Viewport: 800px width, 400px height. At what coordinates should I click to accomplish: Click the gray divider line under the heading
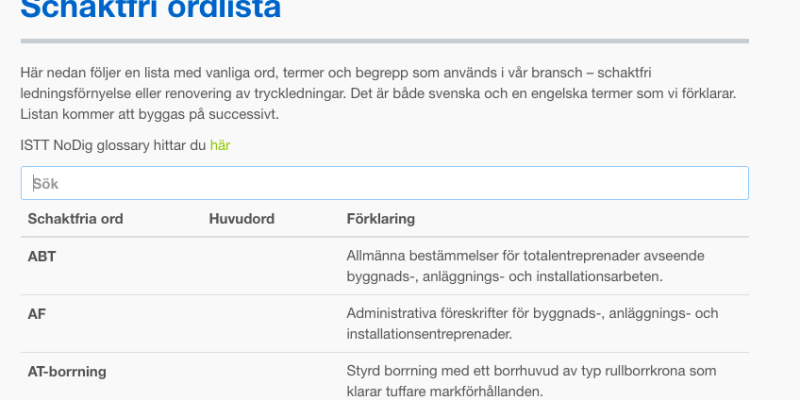pos(385,41)
